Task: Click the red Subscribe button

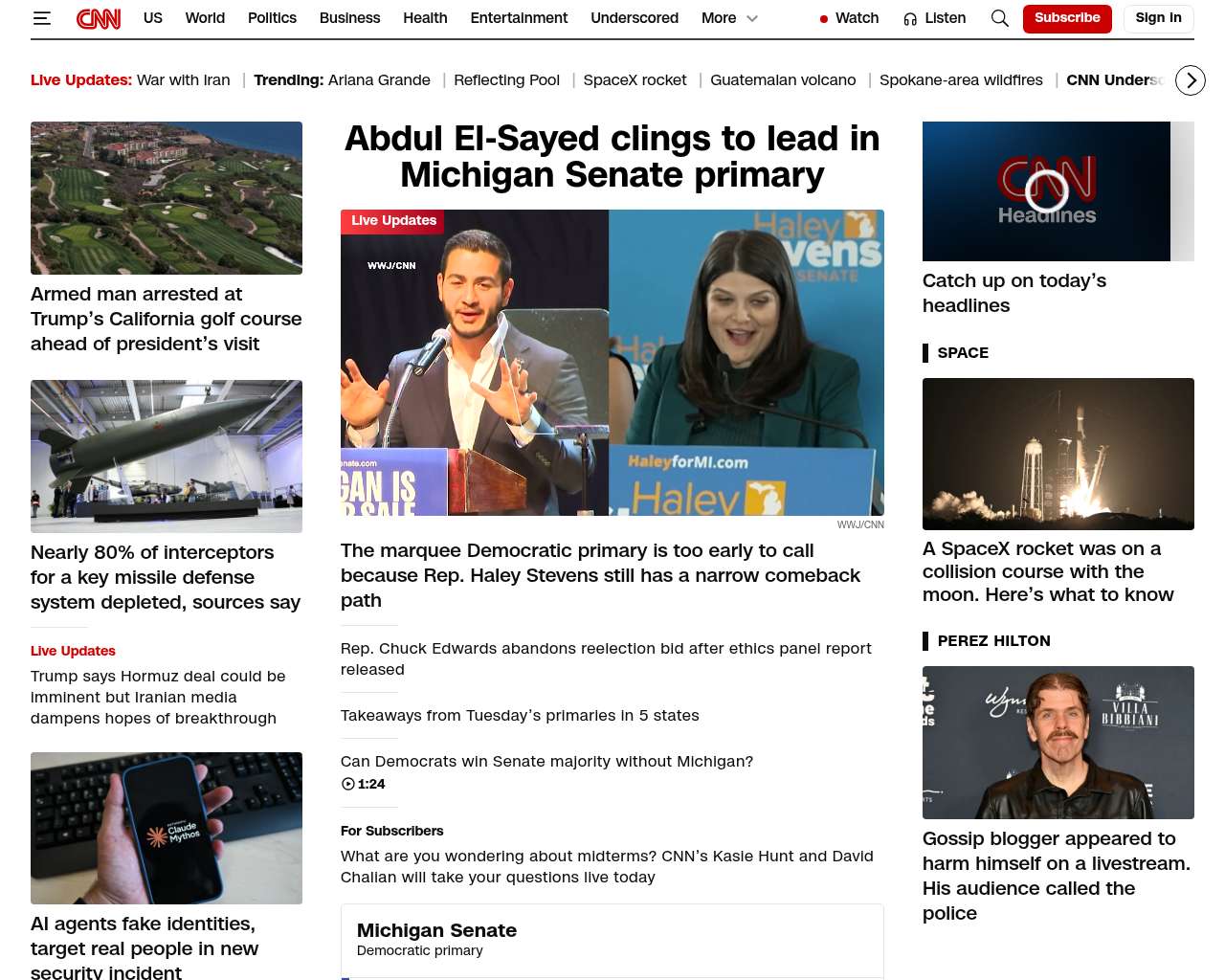Action: click(1067, 18)
